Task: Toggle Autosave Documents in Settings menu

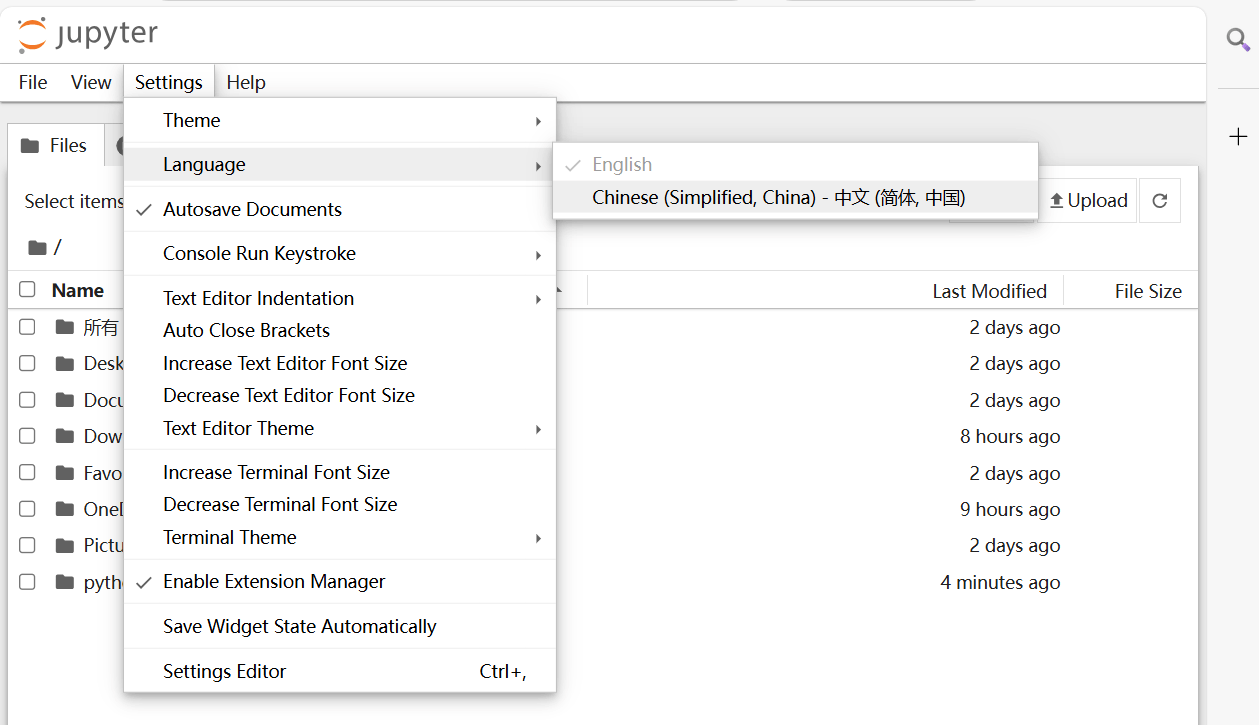Action: click(x=340, y=209)
